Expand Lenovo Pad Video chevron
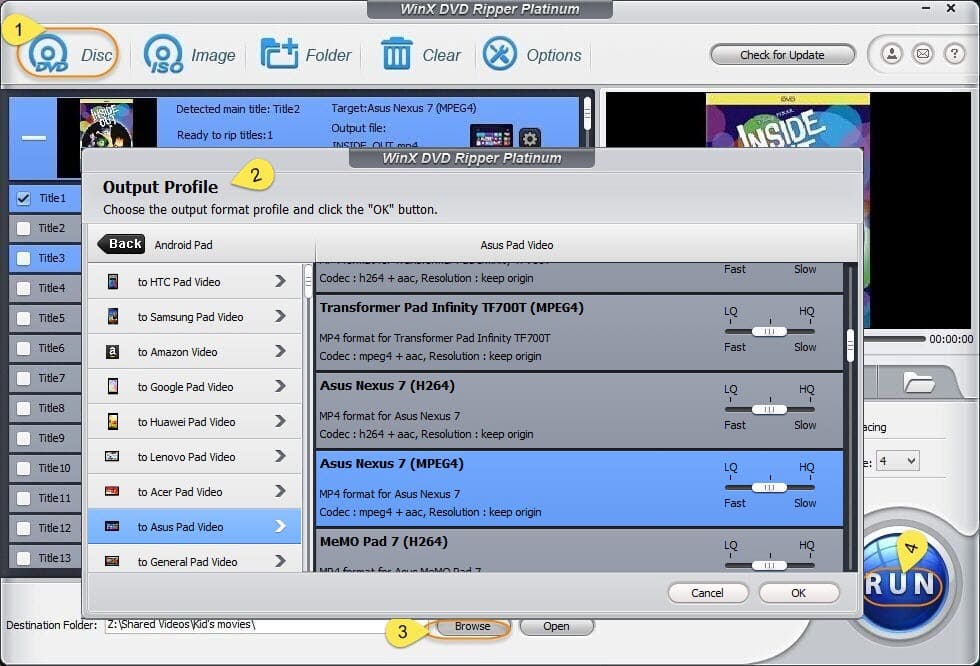 (280, 457)
